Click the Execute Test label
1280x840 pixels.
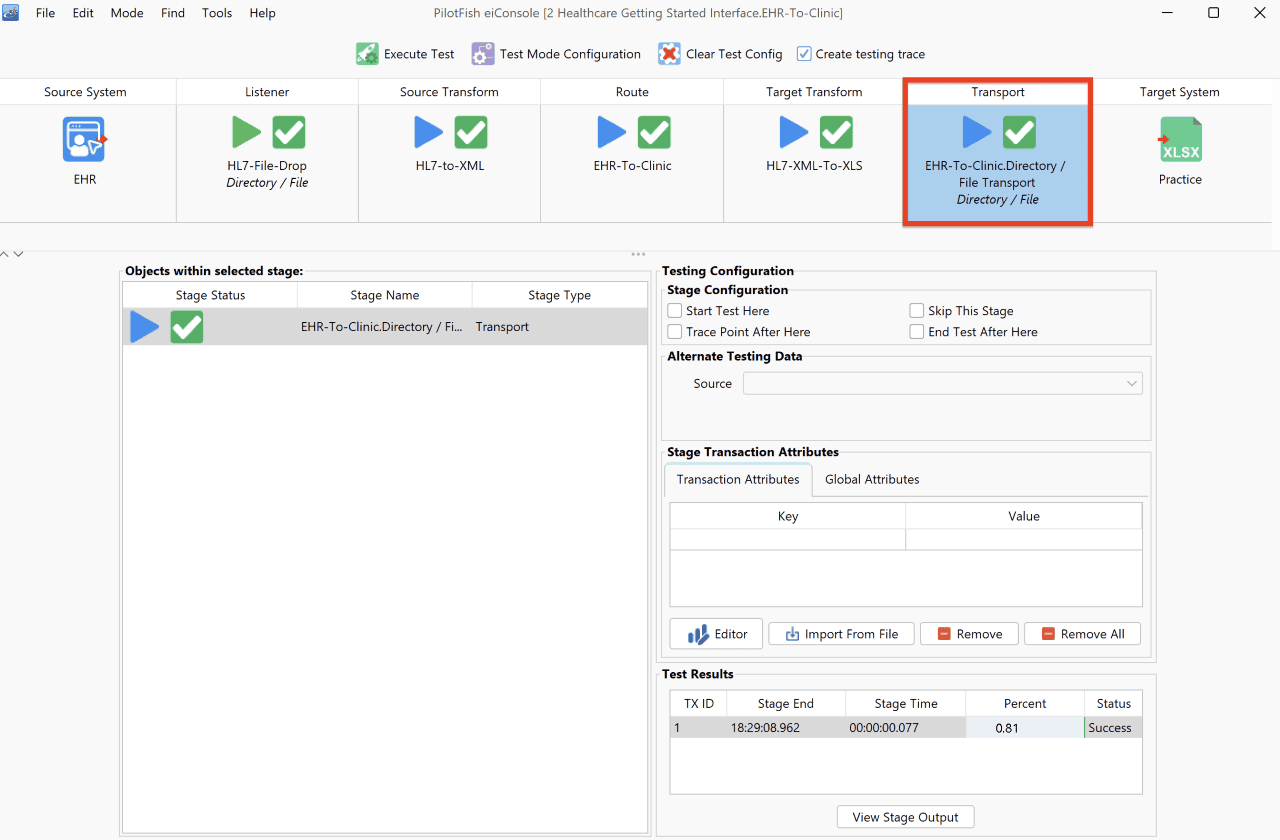pos(419,54)
